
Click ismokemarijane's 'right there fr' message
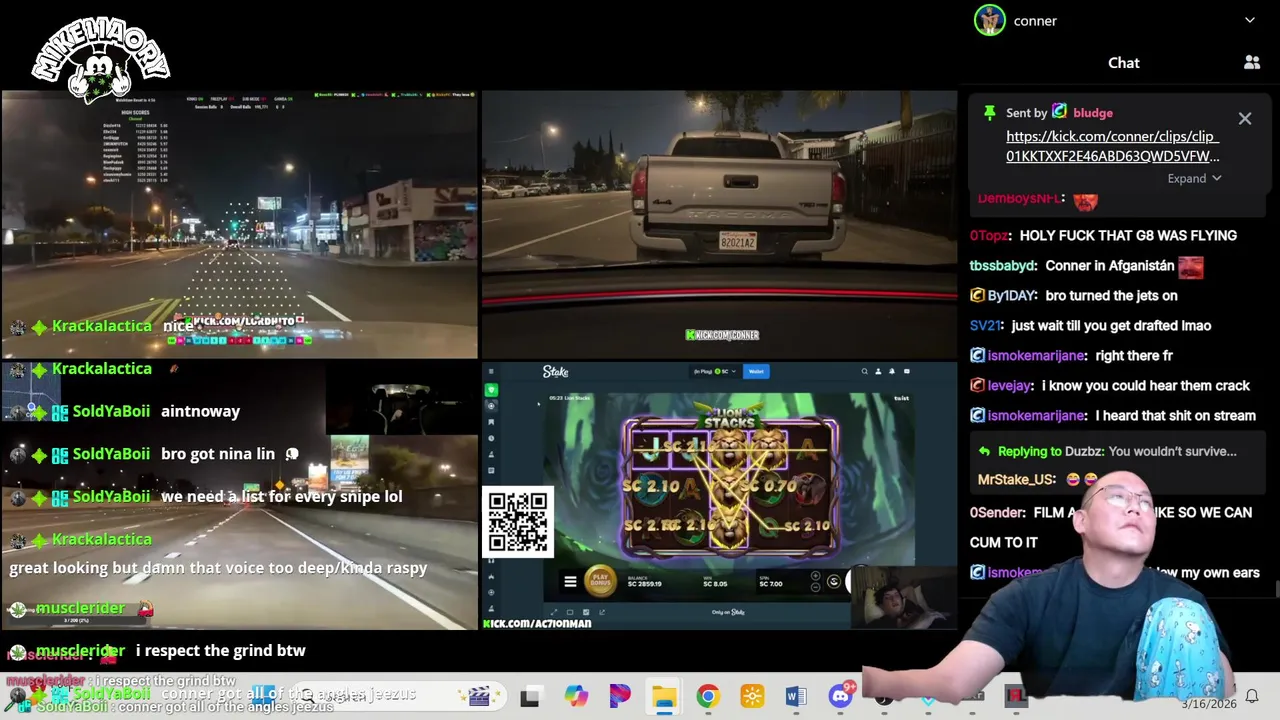pos(1133,355)
